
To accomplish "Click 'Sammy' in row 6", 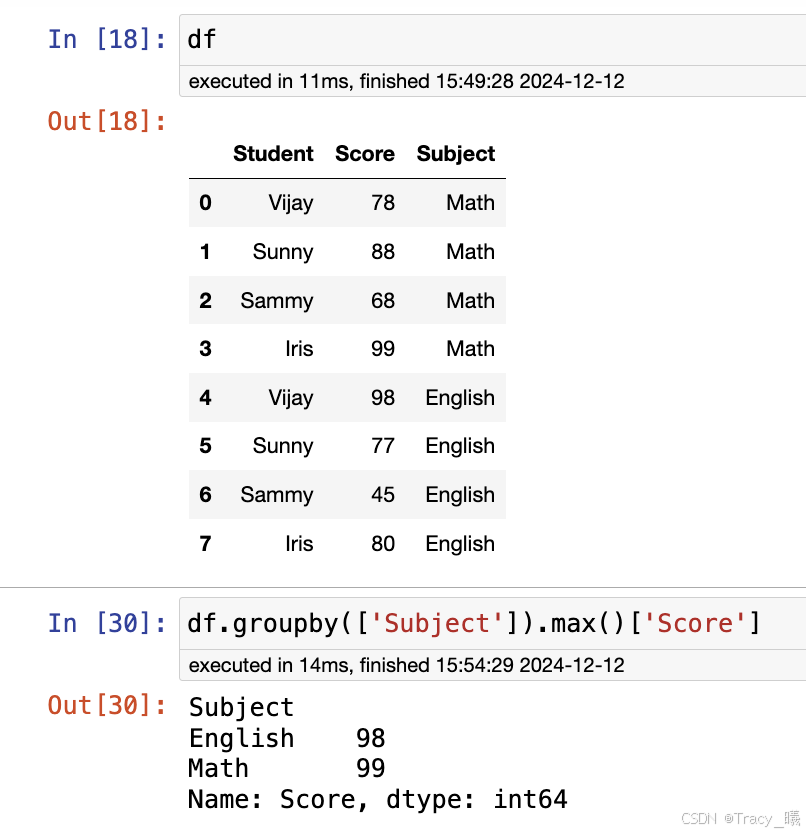I will [277, 495].
